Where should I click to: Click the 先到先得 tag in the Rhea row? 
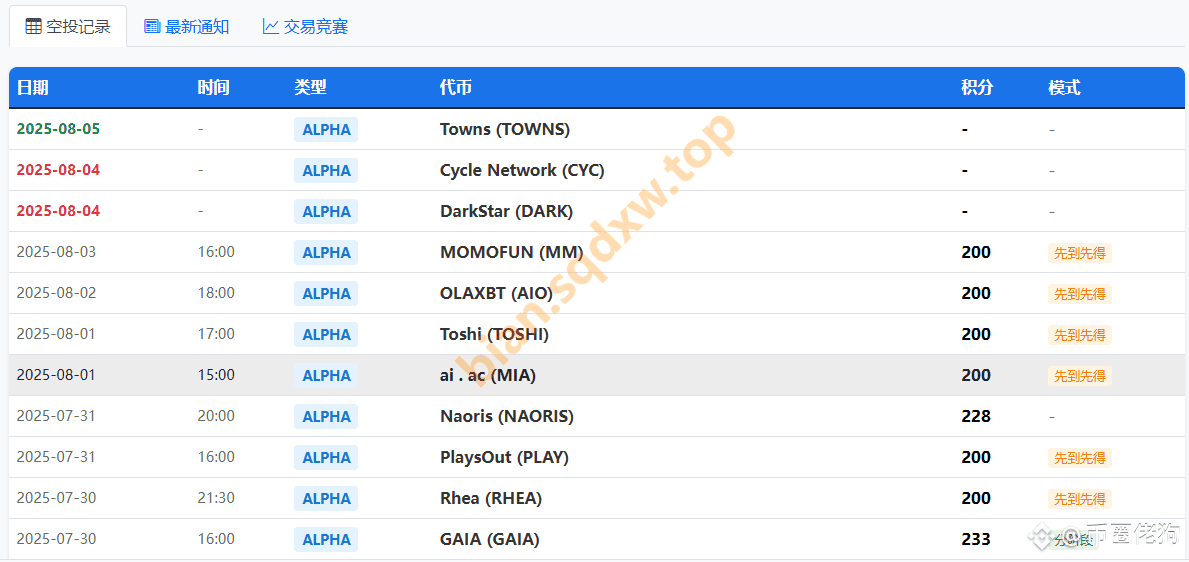[1080, 499]
